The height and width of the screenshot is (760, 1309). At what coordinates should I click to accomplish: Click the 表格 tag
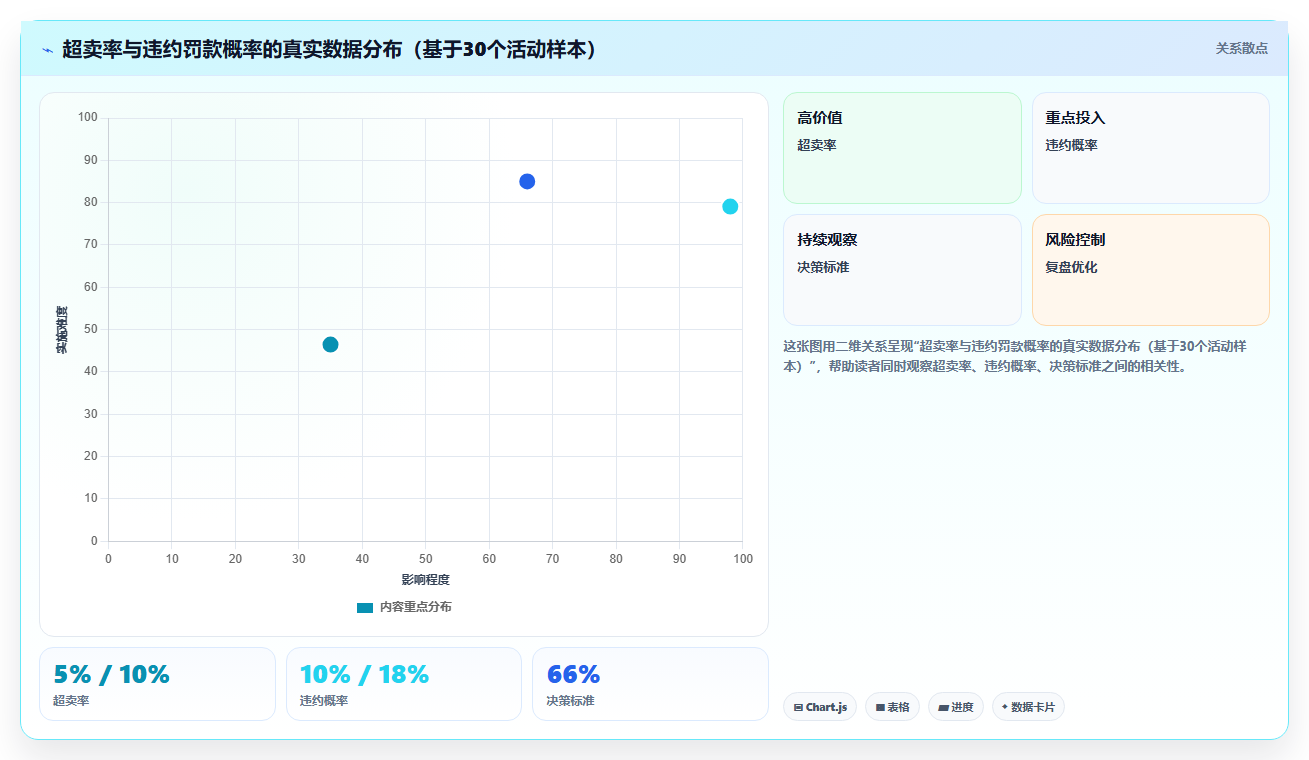point(892,707)
